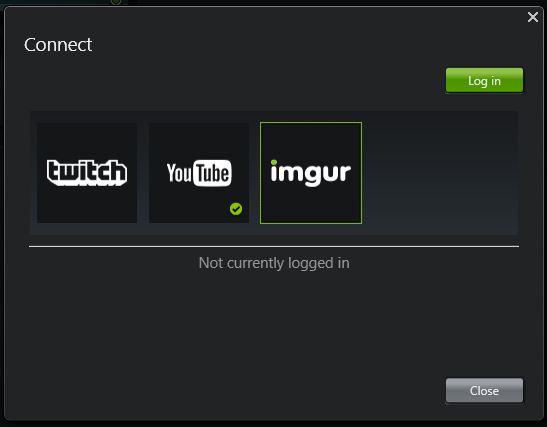The image size is (547, 427).
Task: Click the green connected checkmark on YouTube
Action: [236, 209]
